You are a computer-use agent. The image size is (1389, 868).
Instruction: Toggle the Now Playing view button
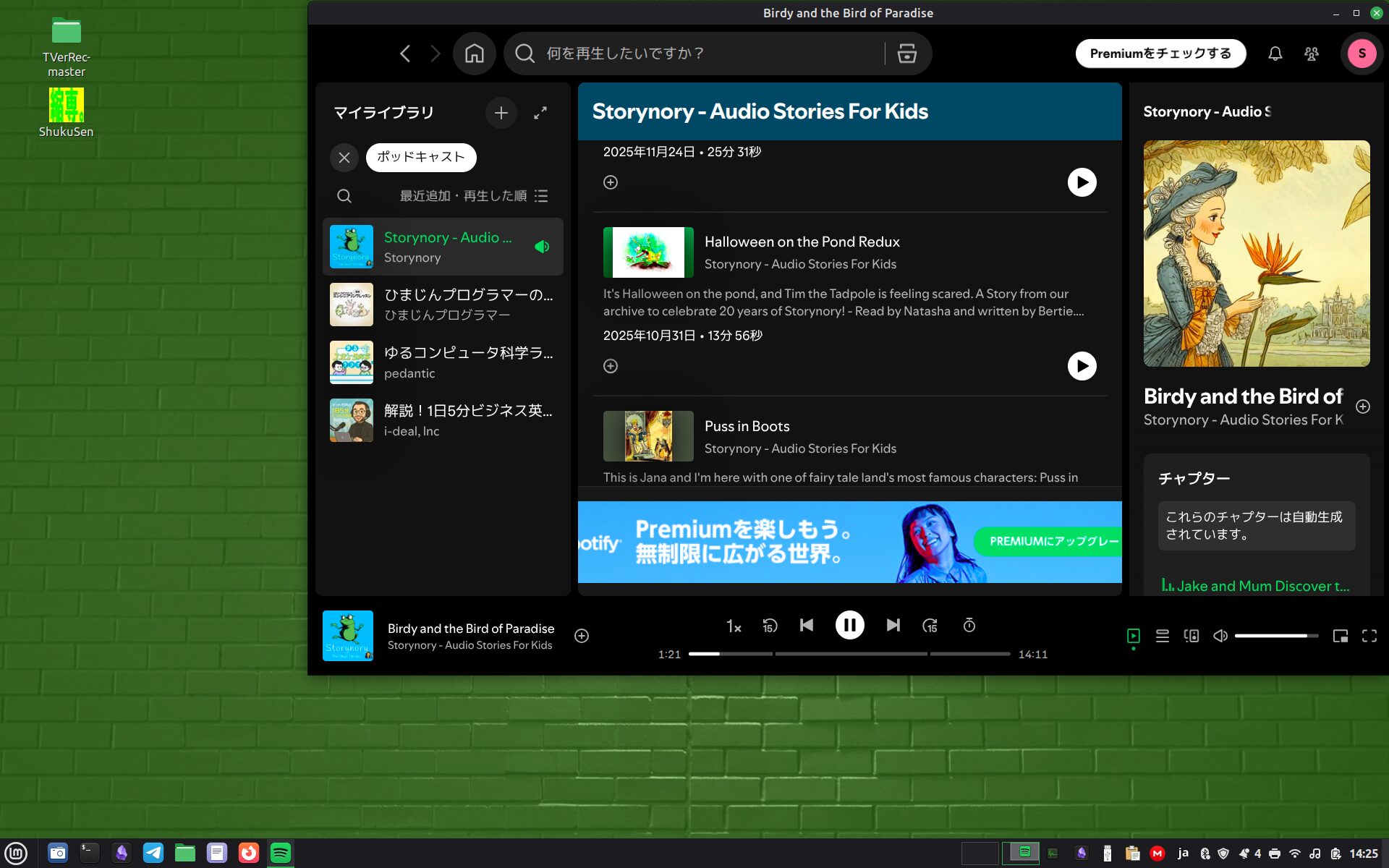pyautogui.click(x=1133, y=636)
